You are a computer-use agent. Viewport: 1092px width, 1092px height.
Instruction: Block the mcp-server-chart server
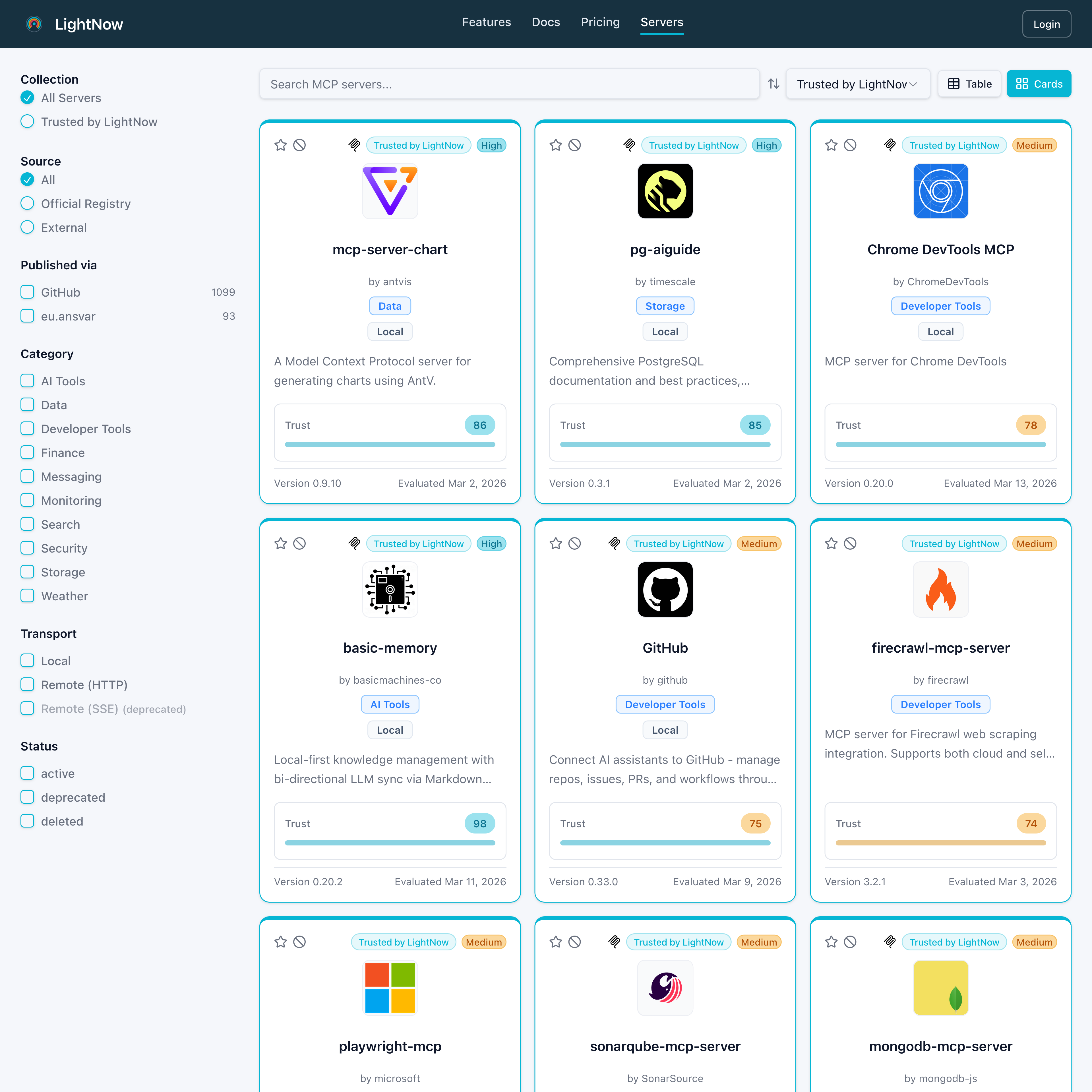click(299, 145)
